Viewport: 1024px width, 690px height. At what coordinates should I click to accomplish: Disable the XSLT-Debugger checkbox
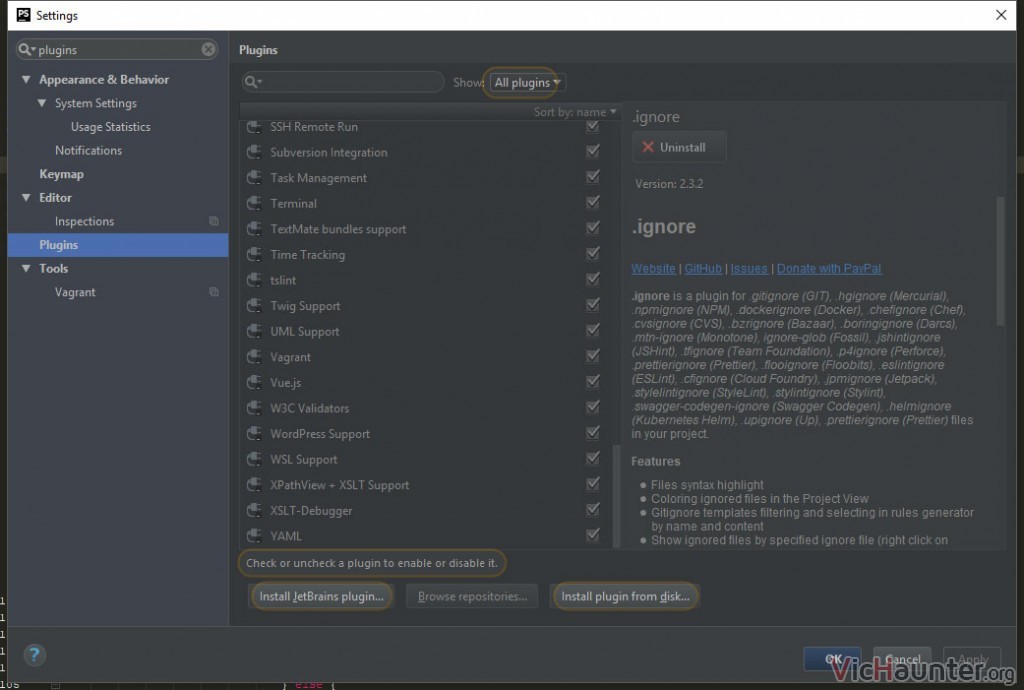tap(593, 509)
